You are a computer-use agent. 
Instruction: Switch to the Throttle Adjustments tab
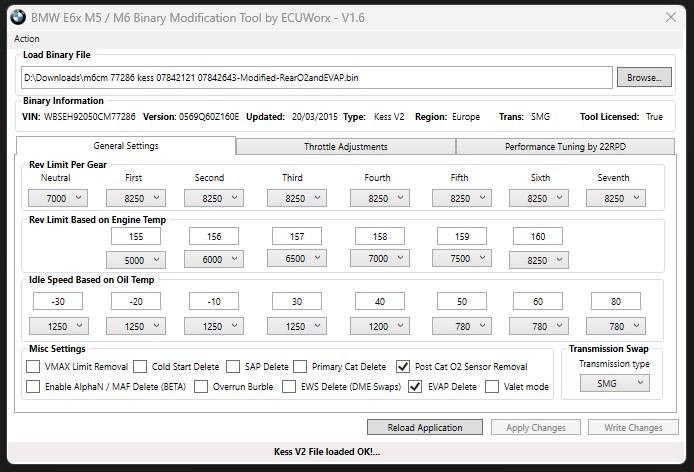coord(345,146)
